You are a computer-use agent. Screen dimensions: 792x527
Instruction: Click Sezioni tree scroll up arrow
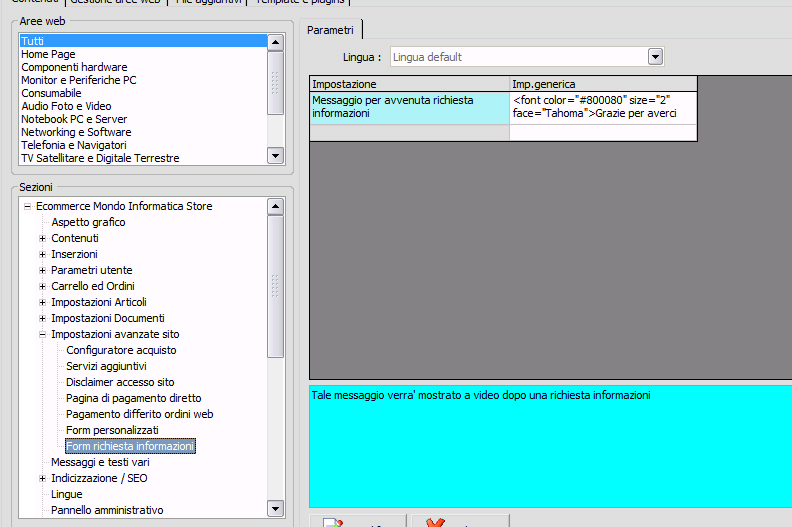[x=275, y=206]
